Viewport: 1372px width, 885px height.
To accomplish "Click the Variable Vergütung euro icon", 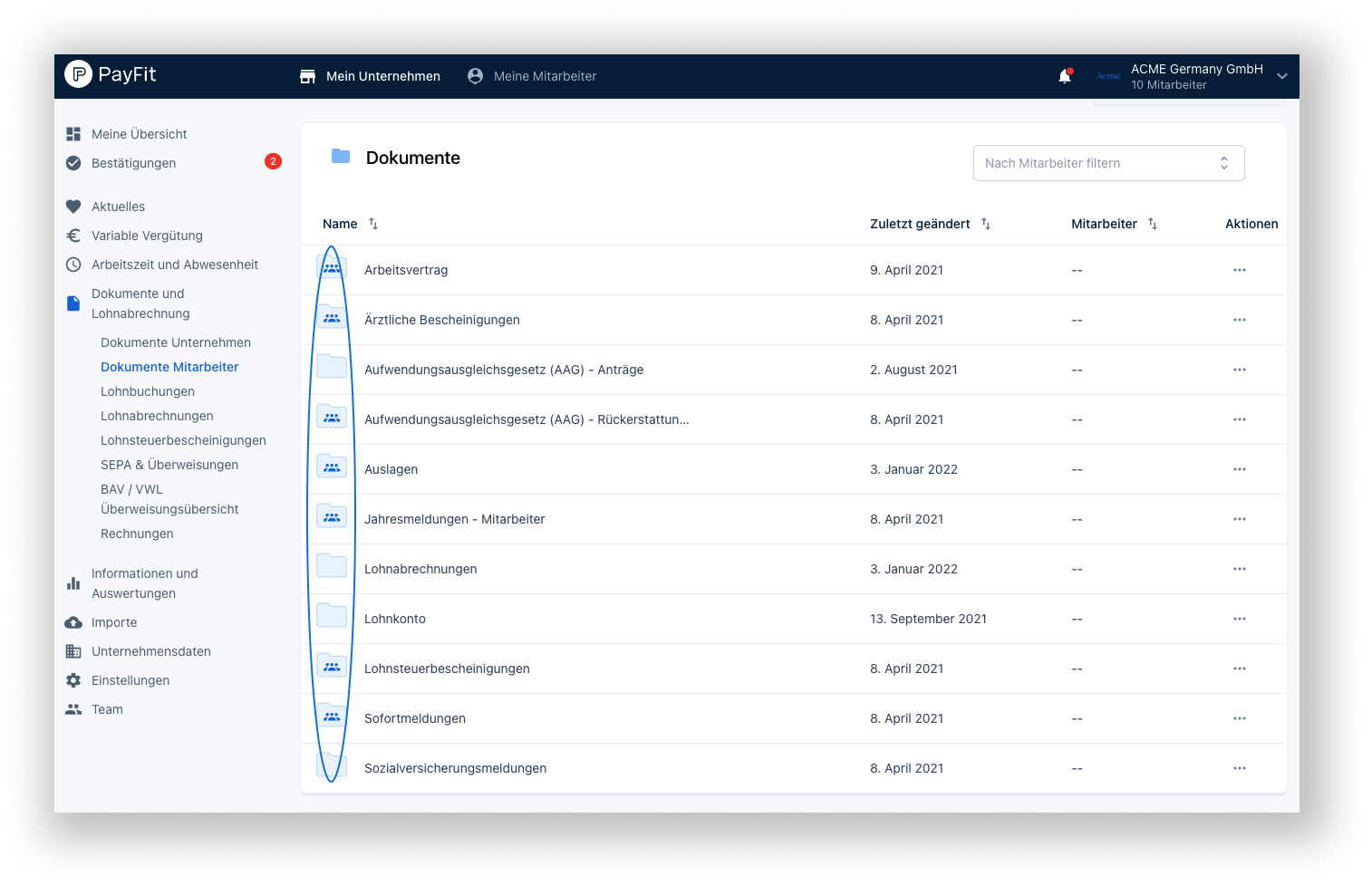I will [73, 236].
